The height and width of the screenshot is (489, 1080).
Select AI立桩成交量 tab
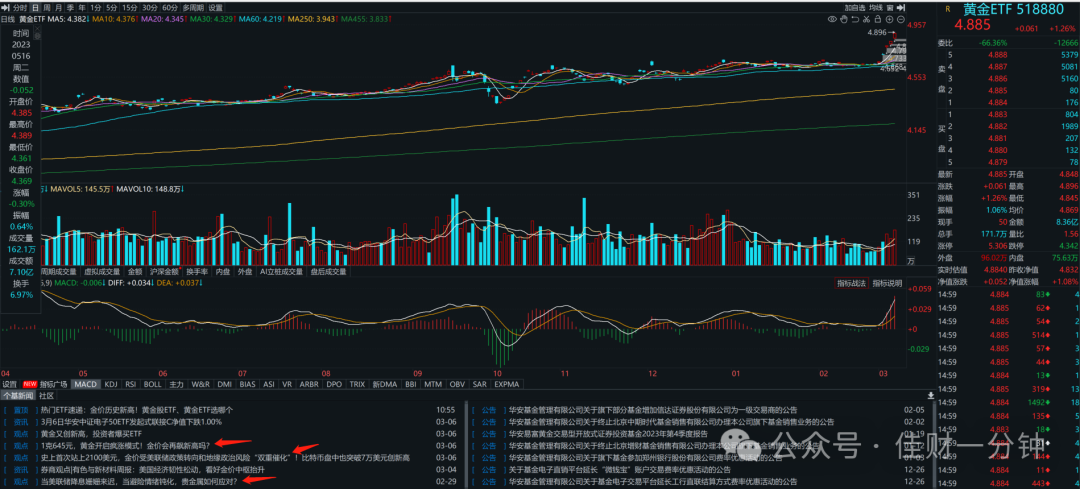tap(280, 272)
